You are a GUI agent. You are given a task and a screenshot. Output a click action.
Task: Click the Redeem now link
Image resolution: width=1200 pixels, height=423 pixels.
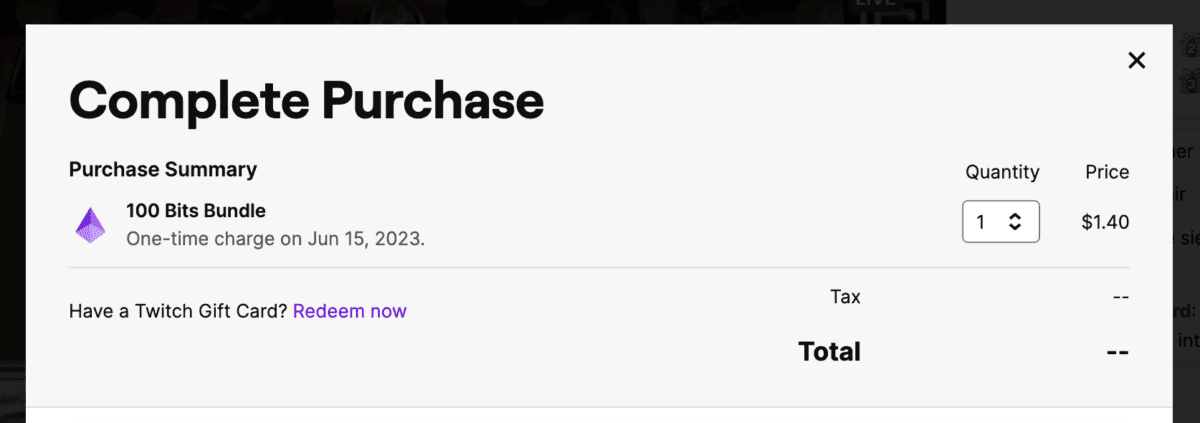(350, 311)
